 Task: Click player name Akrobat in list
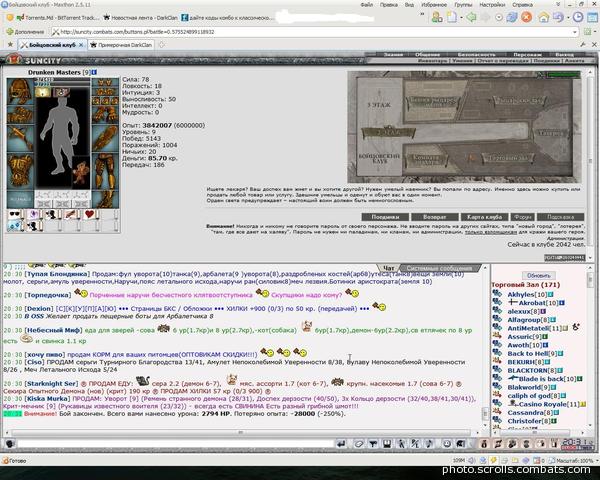(x=531, y=303)
